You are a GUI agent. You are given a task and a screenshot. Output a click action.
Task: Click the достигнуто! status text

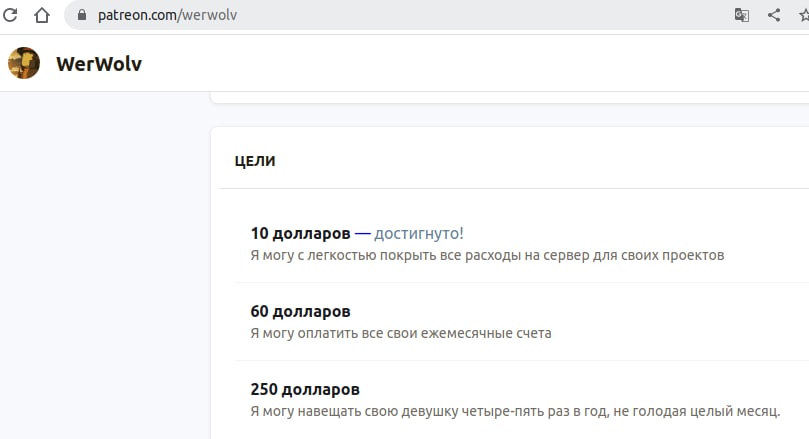click(419, 233)
